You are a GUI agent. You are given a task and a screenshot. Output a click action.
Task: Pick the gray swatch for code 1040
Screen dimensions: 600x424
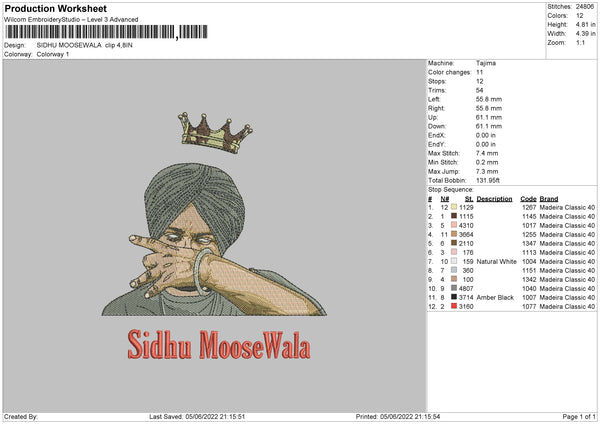tap(454, 288)
